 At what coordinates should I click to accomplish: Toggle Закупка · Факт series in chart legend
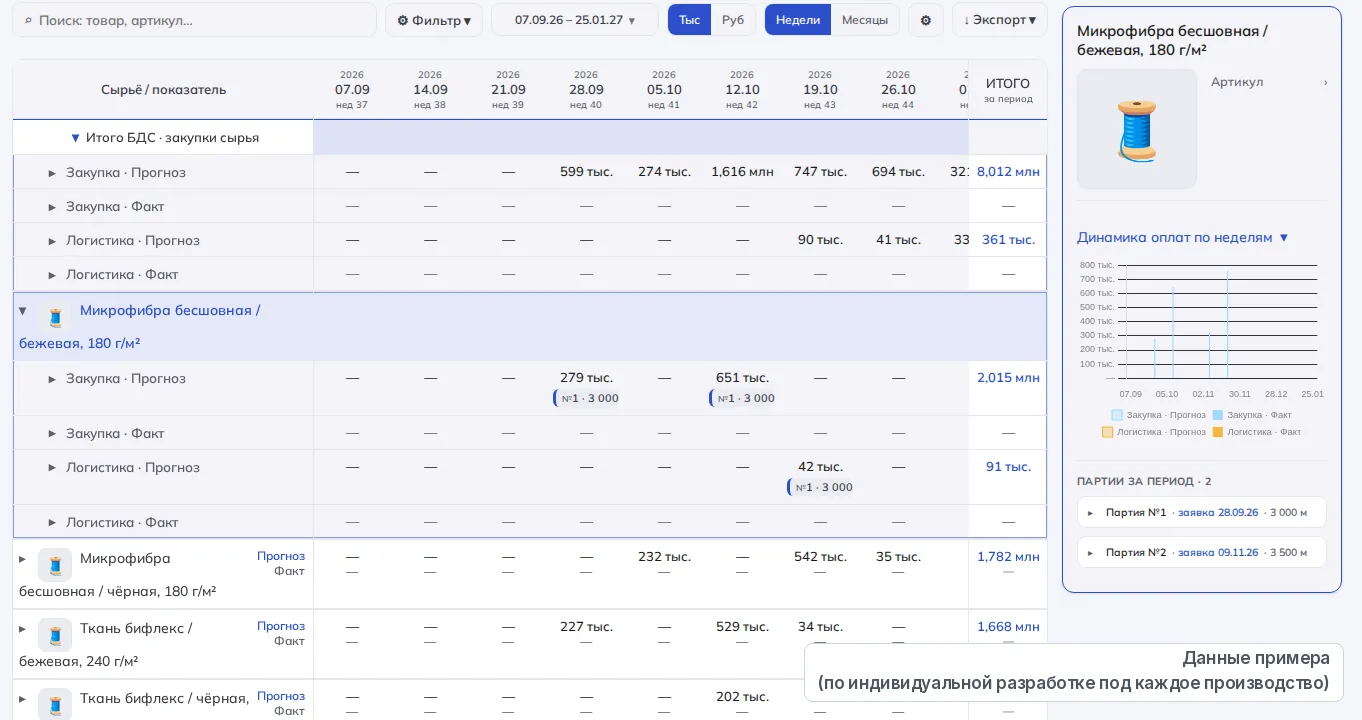coord(1252,415)
